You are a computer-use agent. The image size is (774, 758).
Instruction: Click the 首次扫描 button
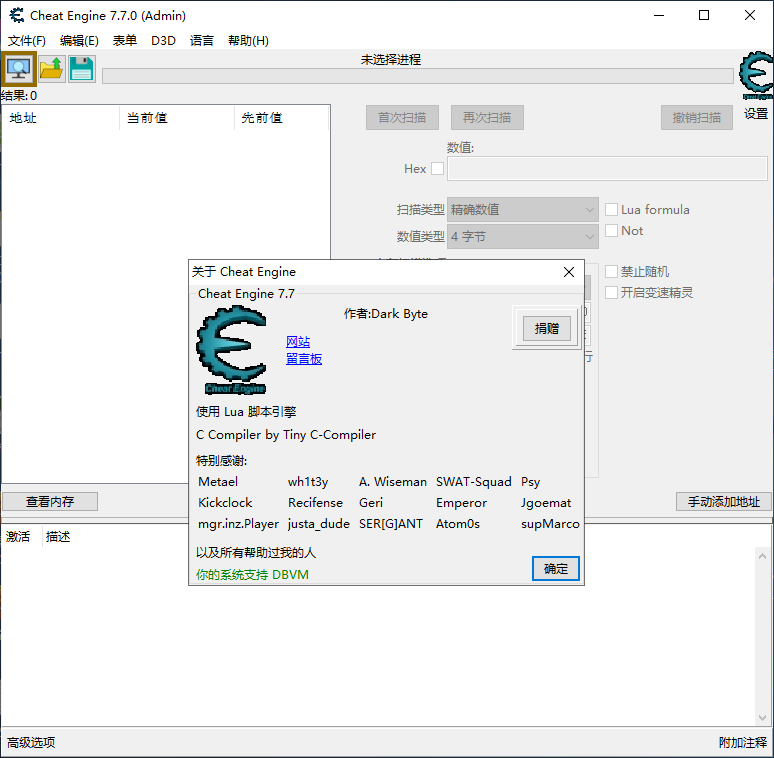point(402,117)
